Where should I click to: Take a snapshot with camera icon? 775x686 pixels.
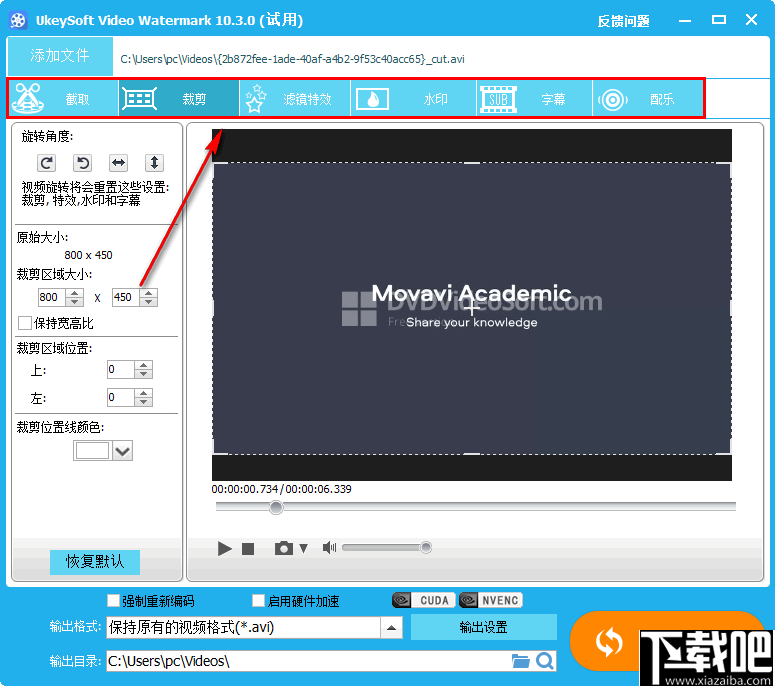(284, 548)
